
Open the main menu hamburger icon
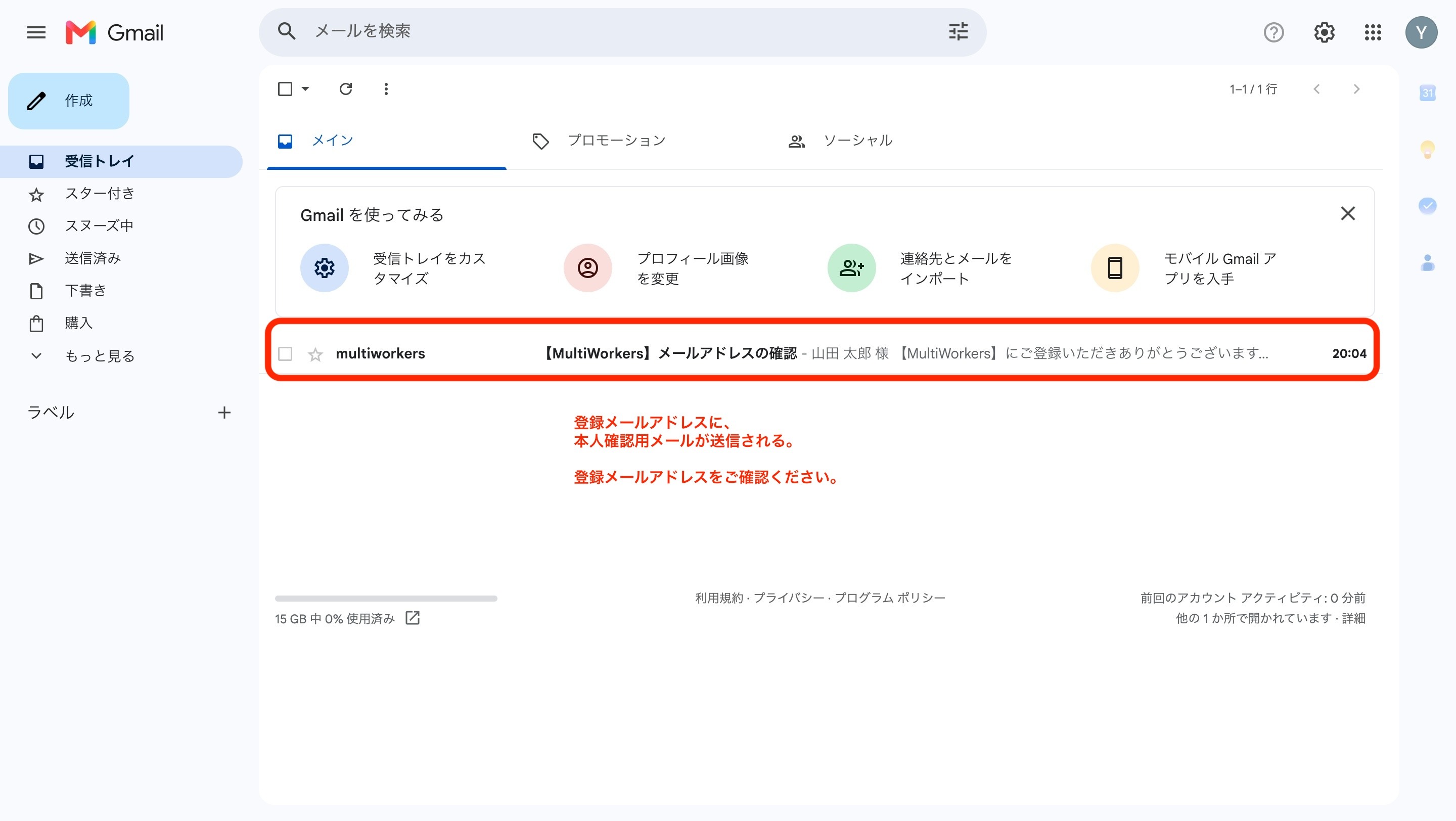coord(36,32)
